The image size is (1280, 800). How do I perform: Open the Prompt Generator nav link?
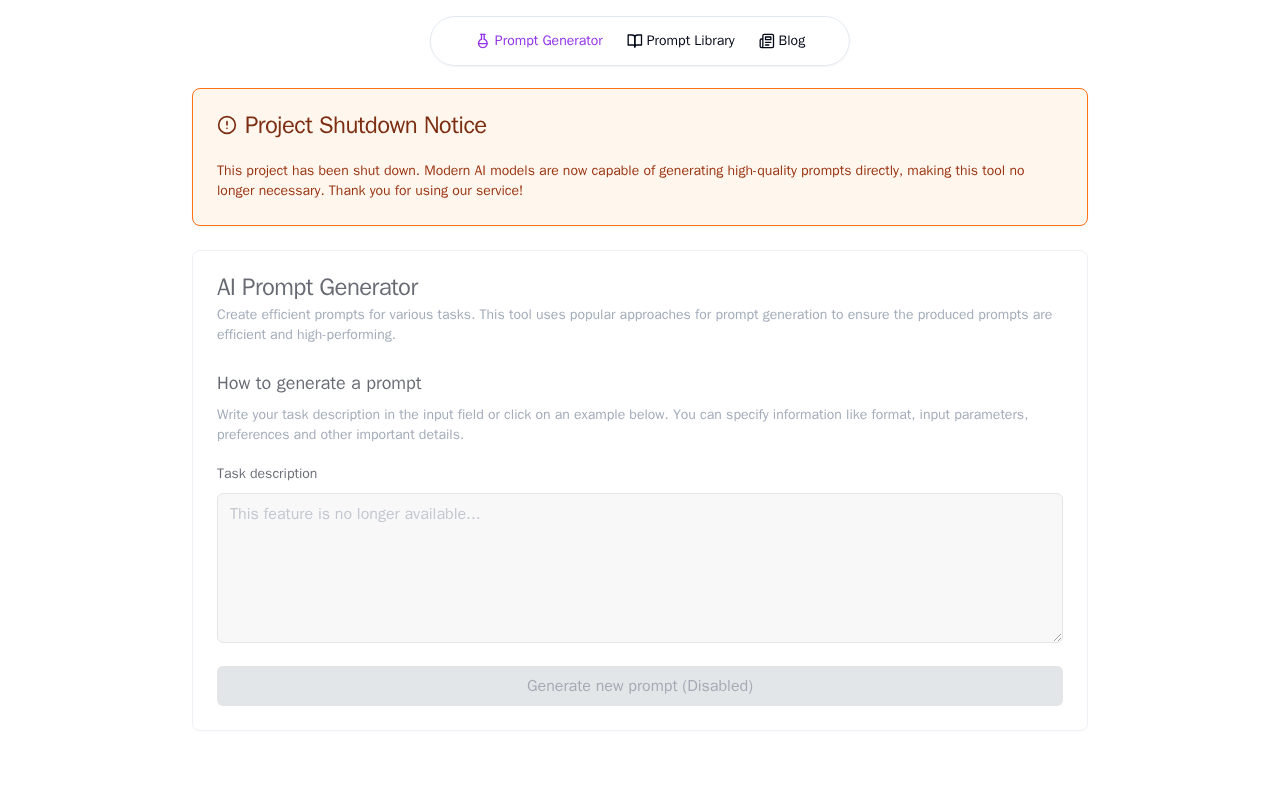tap(548, 41)
